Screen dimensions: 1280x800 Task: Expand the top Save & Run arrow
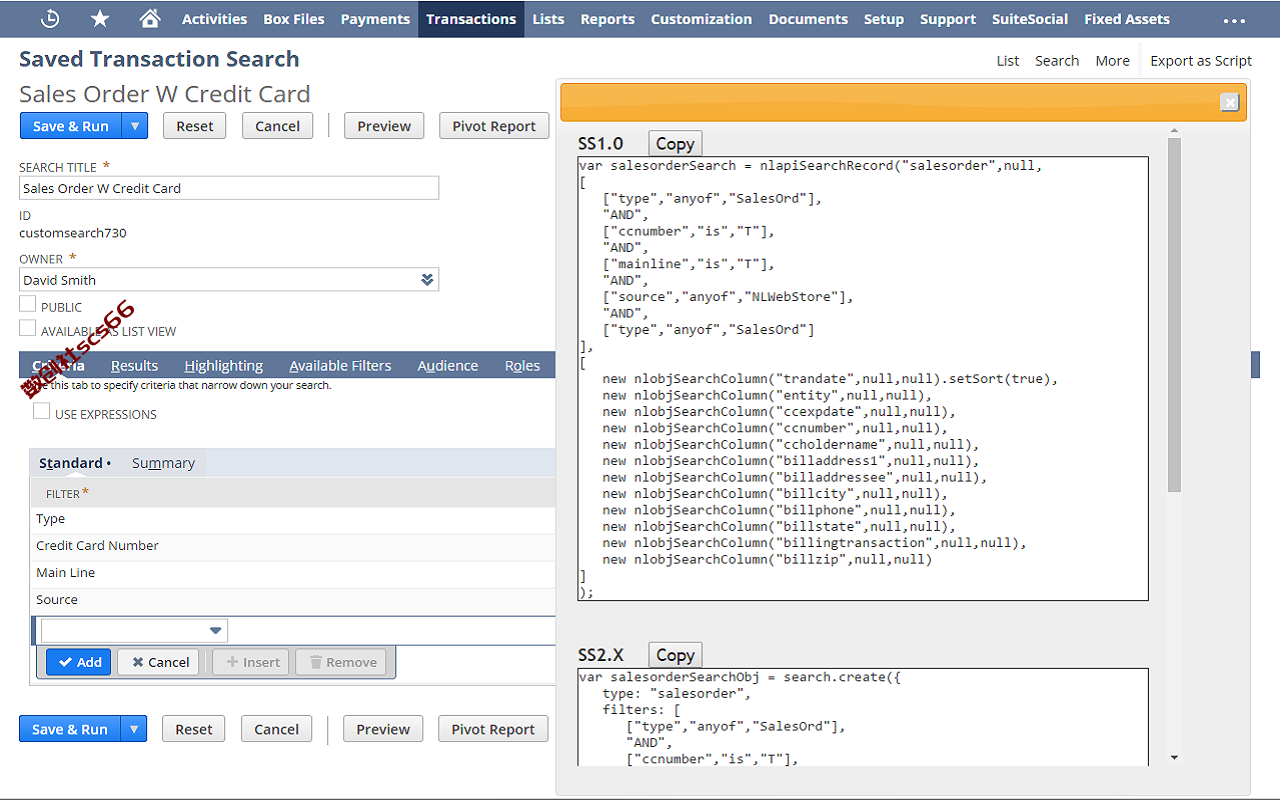(x=135, y=126)
